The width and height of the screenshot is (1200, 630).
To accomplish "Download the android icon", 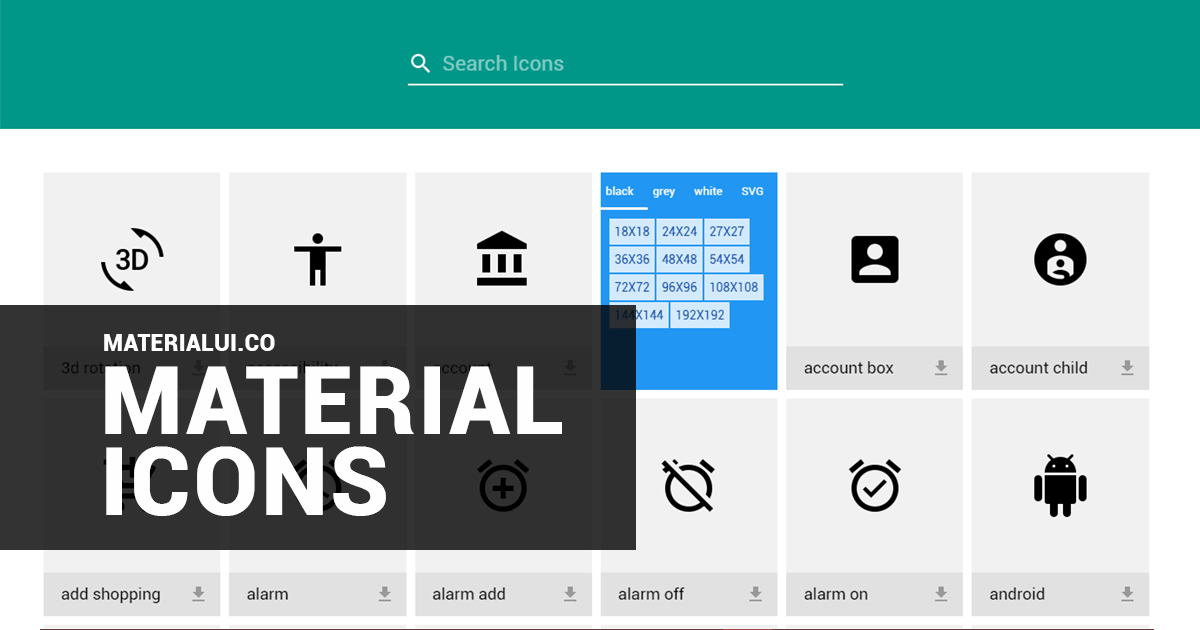I will point(1126,594).
